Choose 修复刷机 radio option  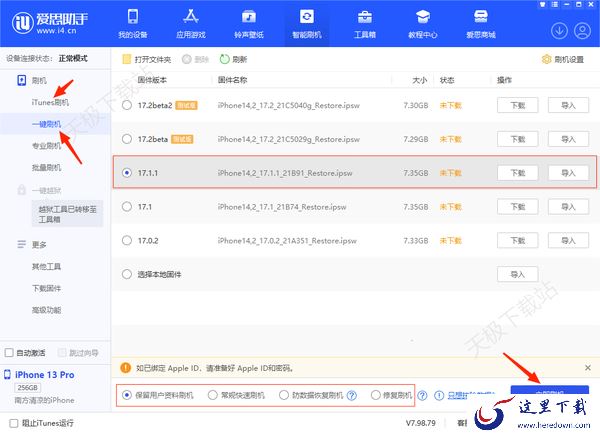pyautogui.click(x=375, y=395)
